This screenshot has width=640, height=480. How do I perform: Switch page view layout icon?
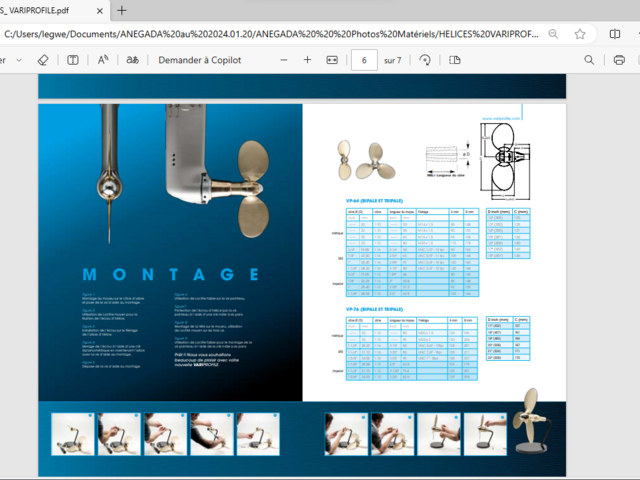point(455,60)
